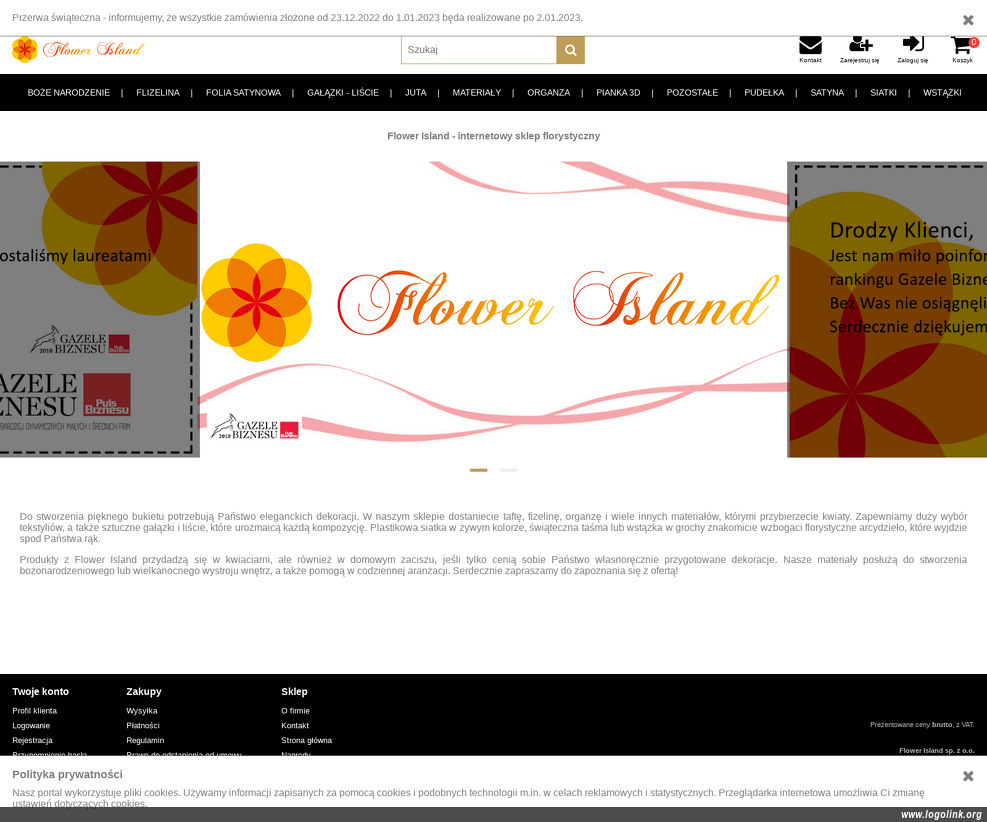The width and height of the screenshot is (987, 822).
Task: Click the next Drodzy Klienci slide preview
Action: (887, 309)
